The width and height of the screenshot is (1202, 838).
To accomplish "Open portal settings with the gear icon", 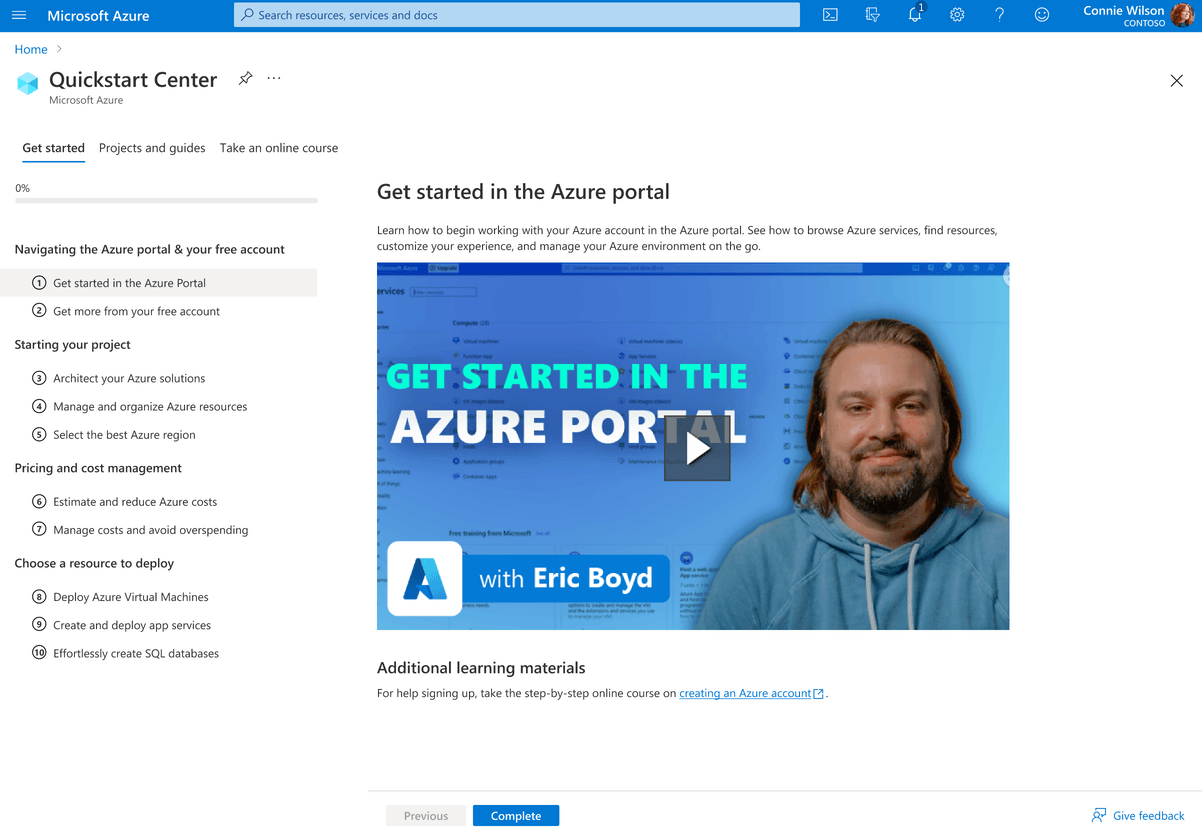I will pyautogui.click(x=957, y=15).
